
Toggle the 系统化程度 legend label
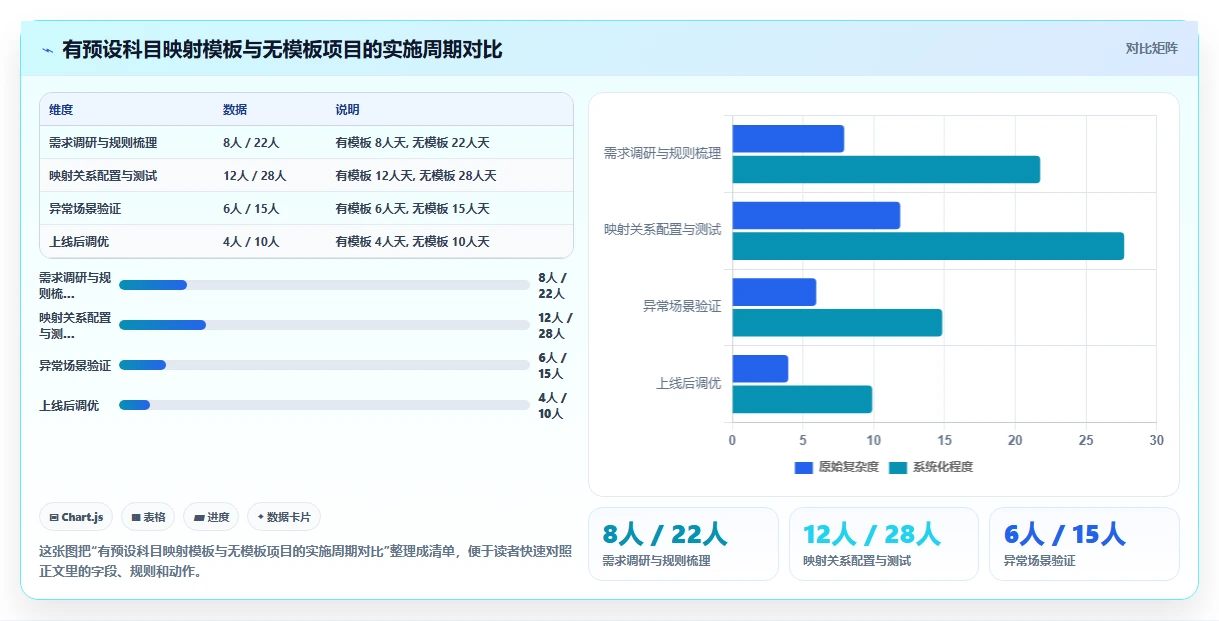click(943, 467)
